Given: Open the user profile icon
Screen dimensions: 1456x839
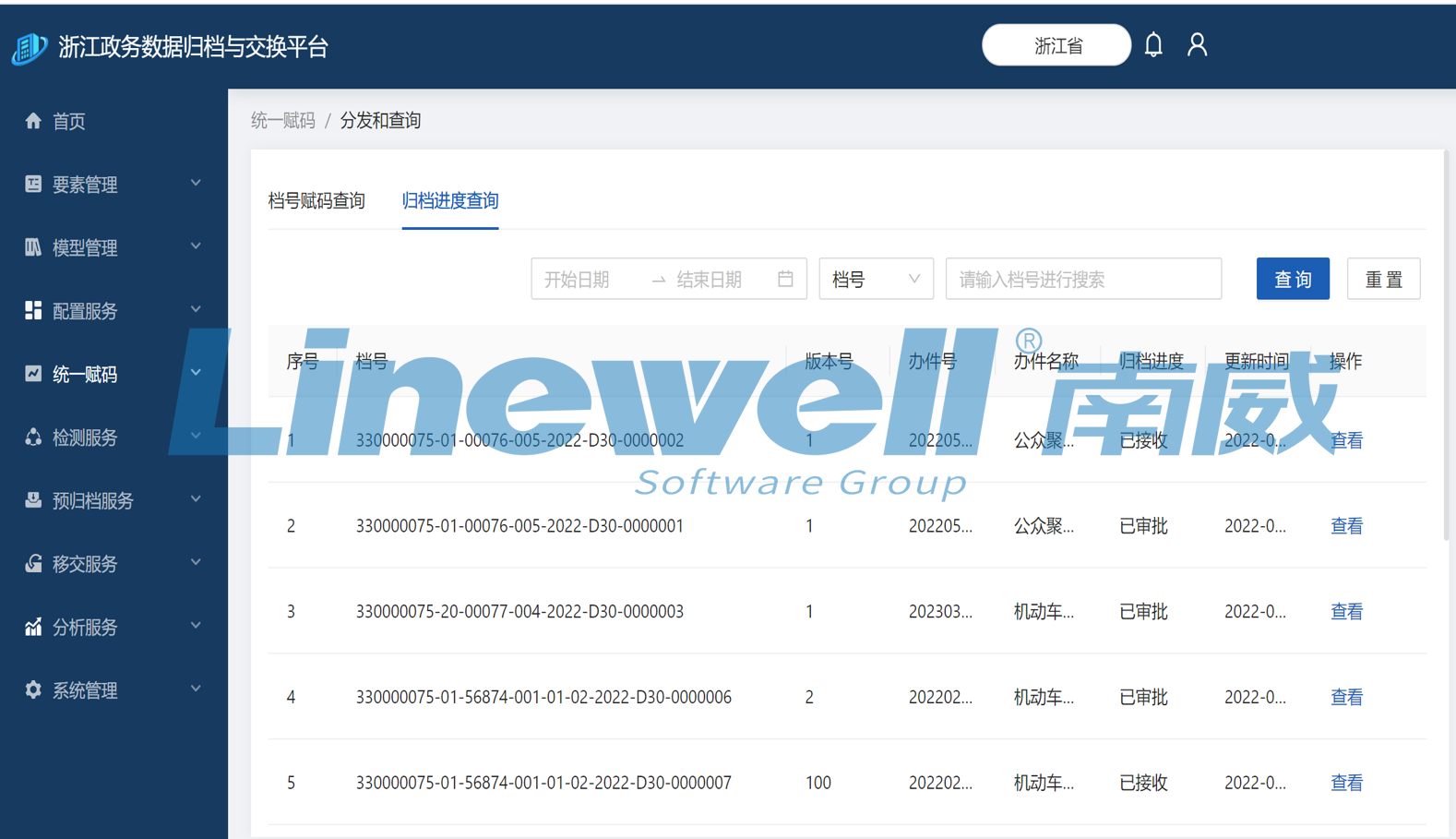Looking at the screenshot, I should pos(1197,45).
